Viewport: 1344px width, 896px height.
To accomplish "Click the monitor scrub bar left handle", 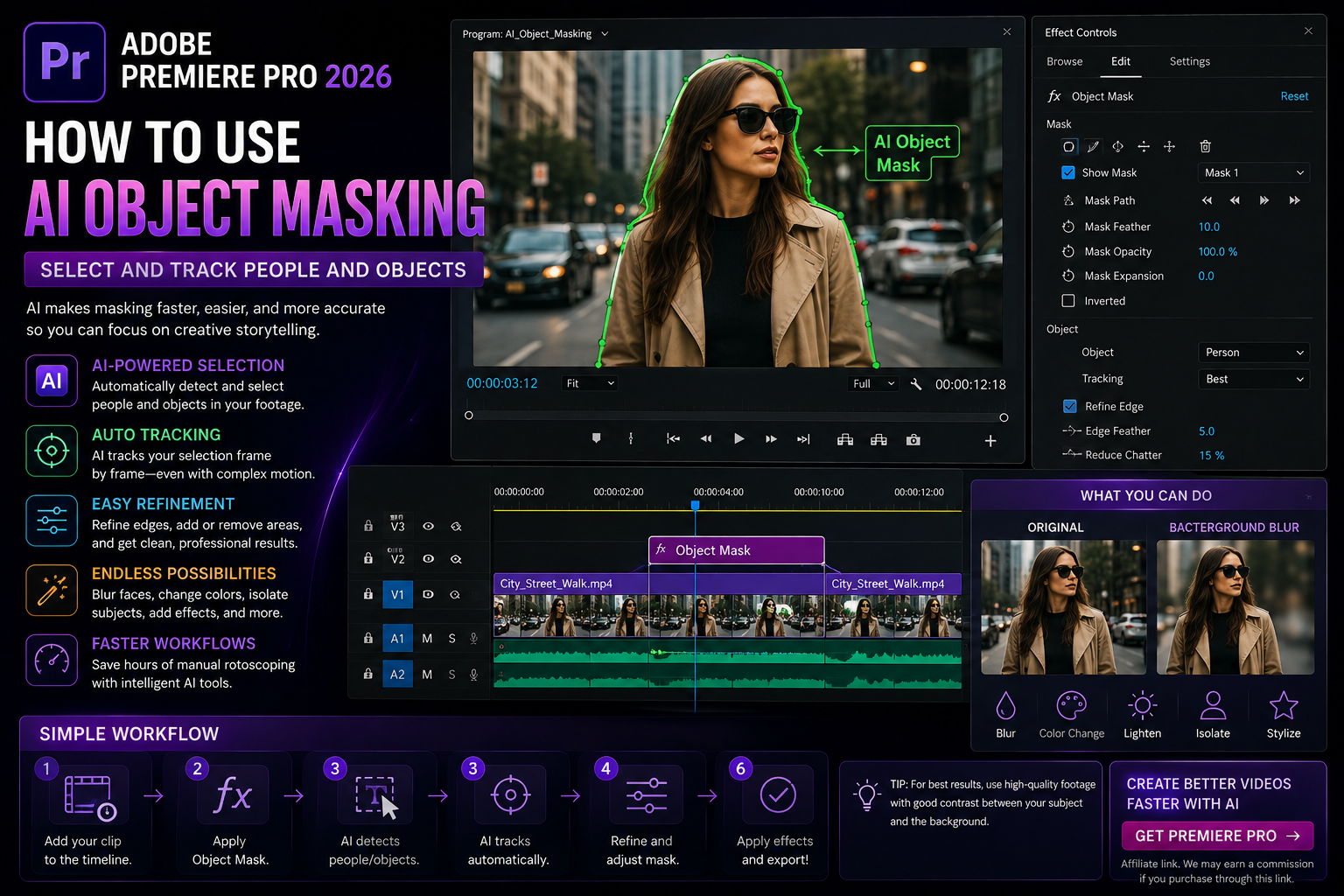I will [469, 416].
